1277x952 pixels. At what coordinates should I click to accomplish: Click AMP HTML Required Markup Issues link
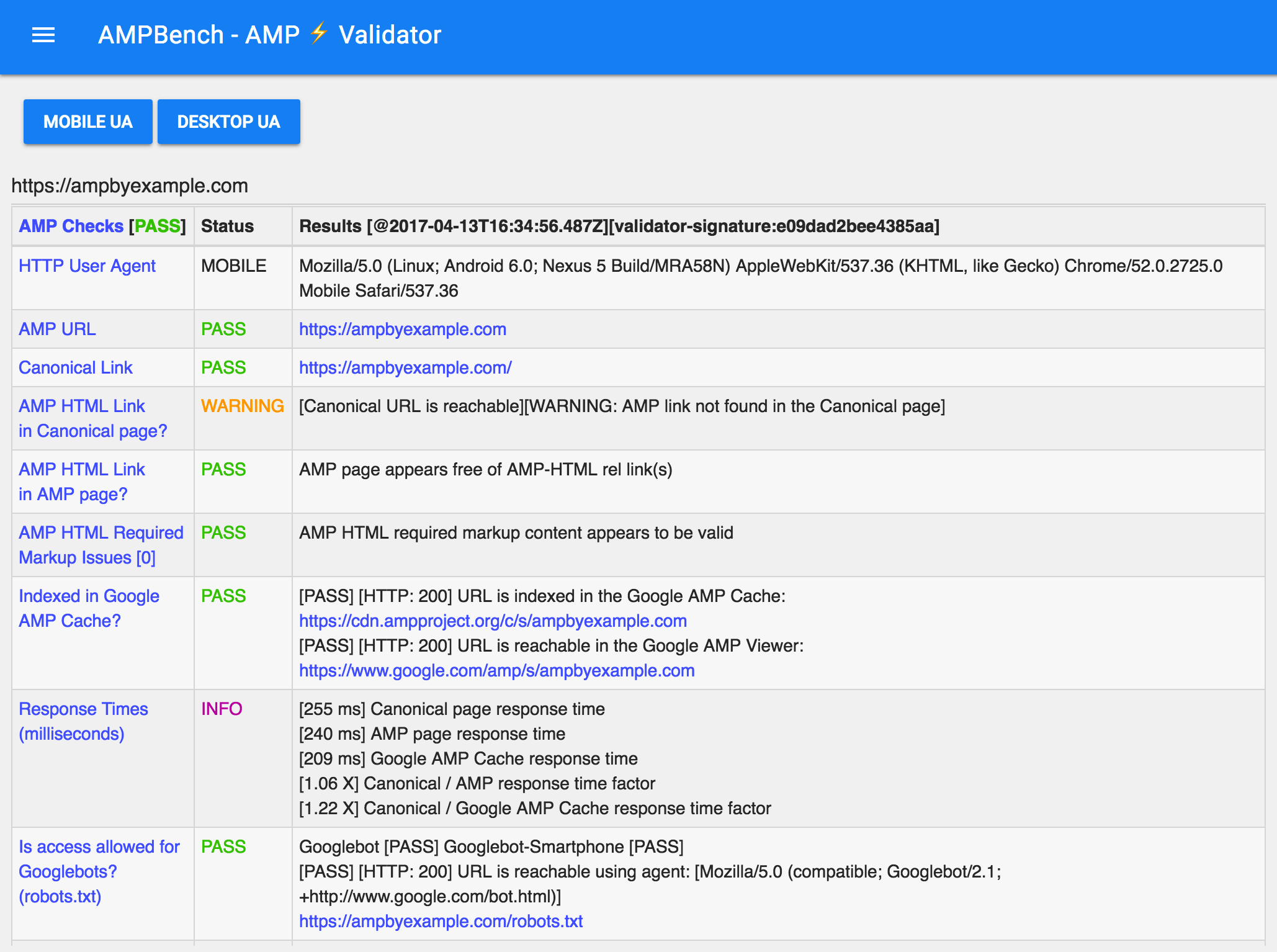pyautogui.click(x=101, y=545)
